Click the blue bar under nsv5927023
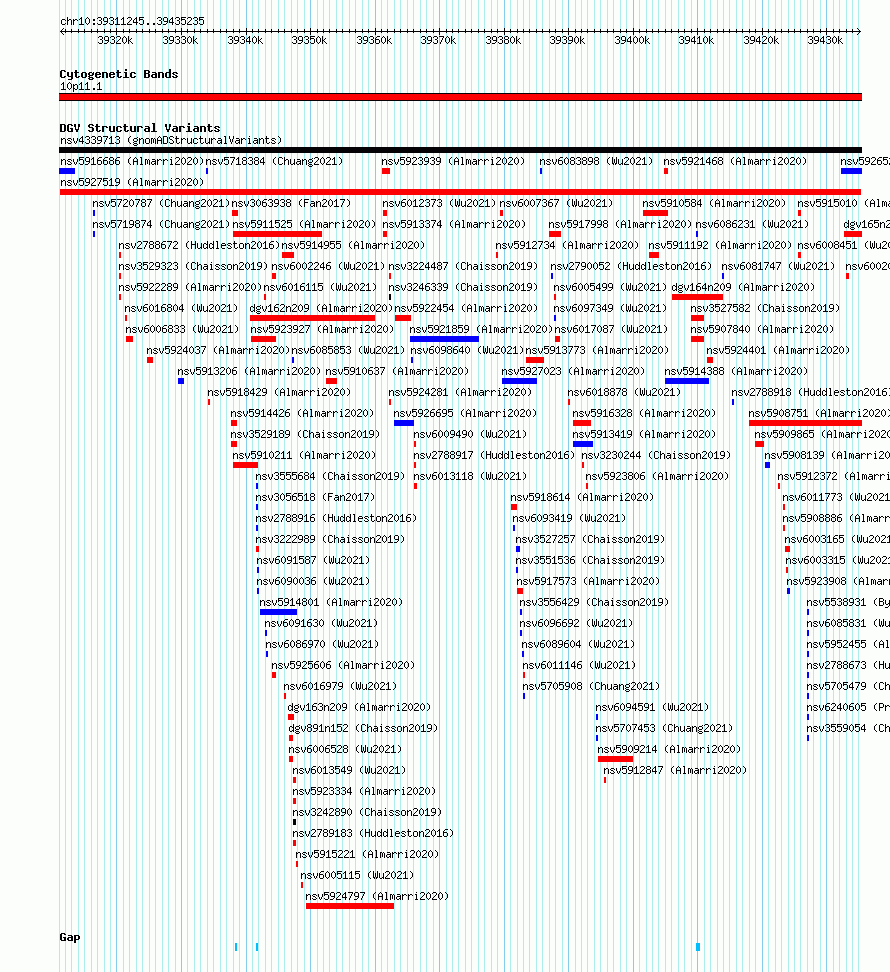This screenshot has width=890, height=972. [x=519, y=381]
